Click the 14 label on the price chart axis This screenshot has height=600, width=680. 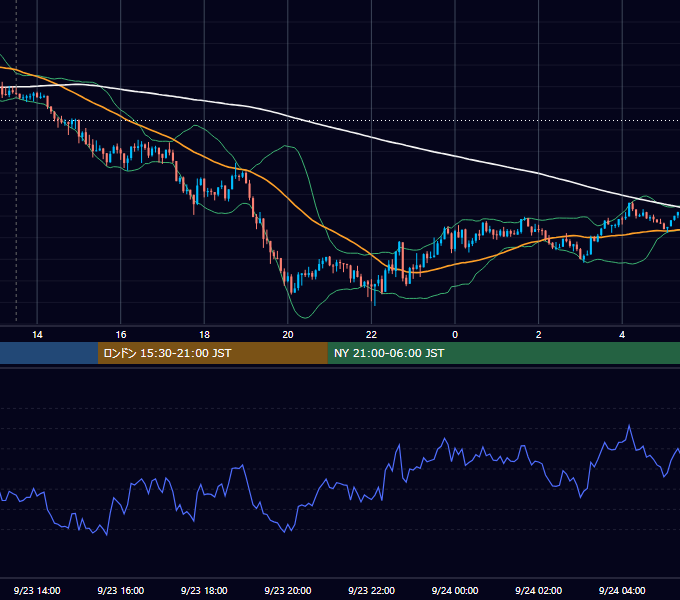coord(37,335)
